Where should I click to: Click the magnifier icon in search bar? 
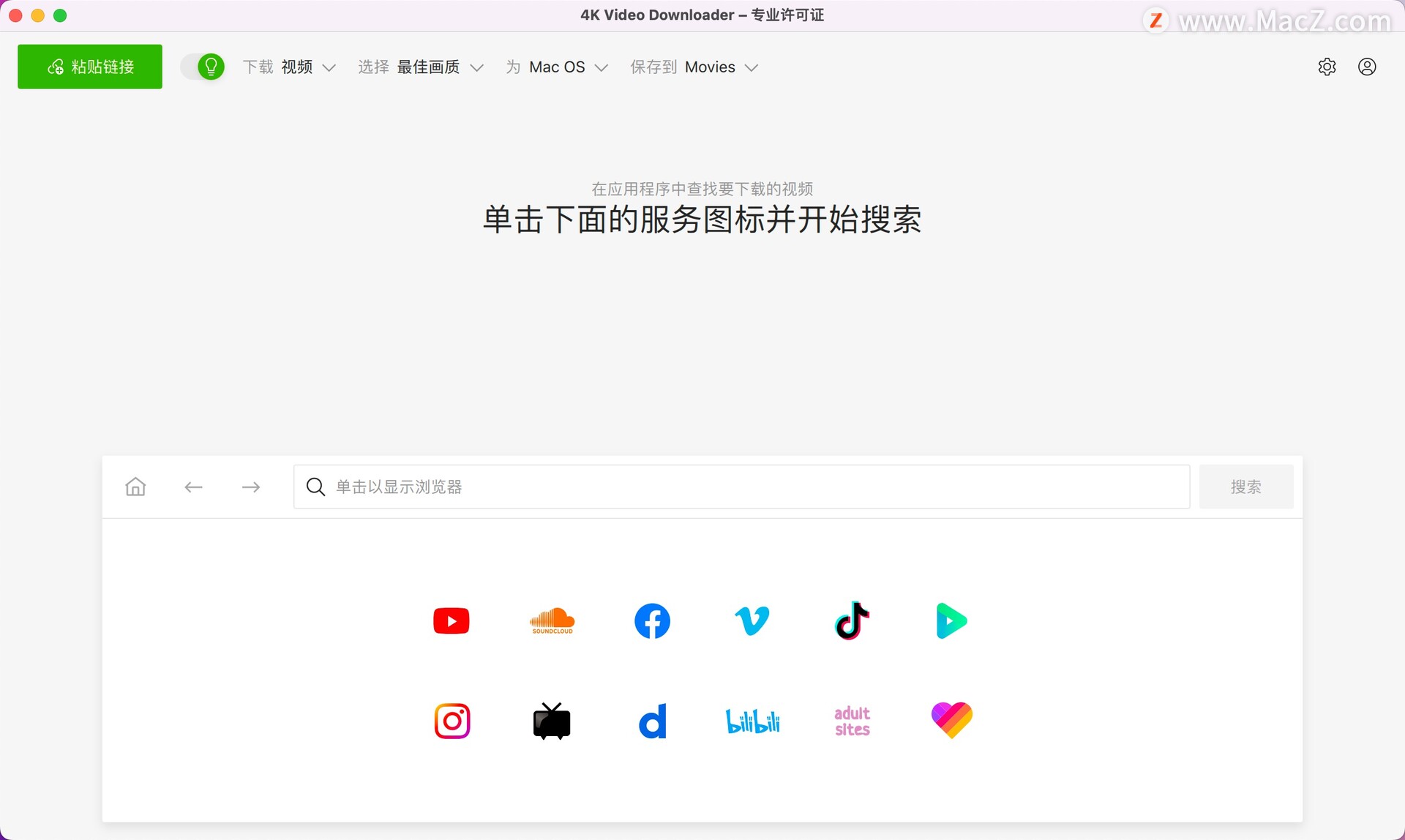point(315,487)
